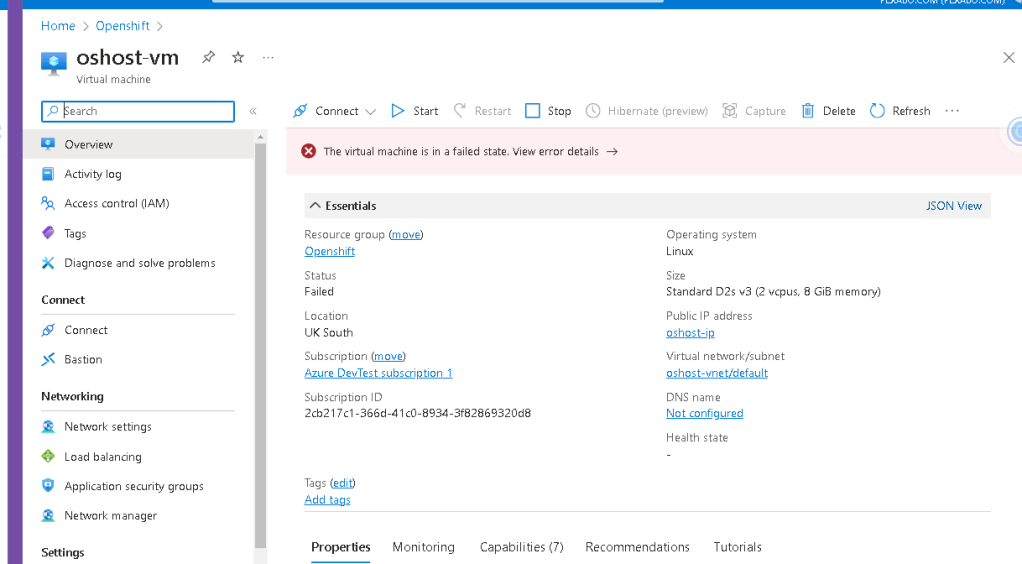The width and height of the screenshot is (1022, 564).
Task: Open the Tutorials tab
Action: pyautogui.click(x=737, y=547)
